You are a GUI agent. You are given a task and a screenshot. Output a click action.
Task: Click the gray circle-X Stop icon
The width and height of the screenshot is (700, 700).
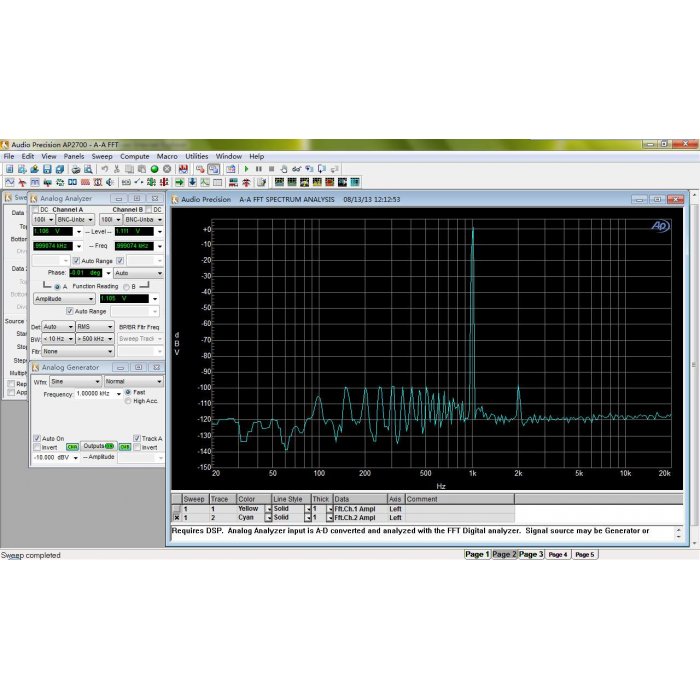click(x=167, y=169)
